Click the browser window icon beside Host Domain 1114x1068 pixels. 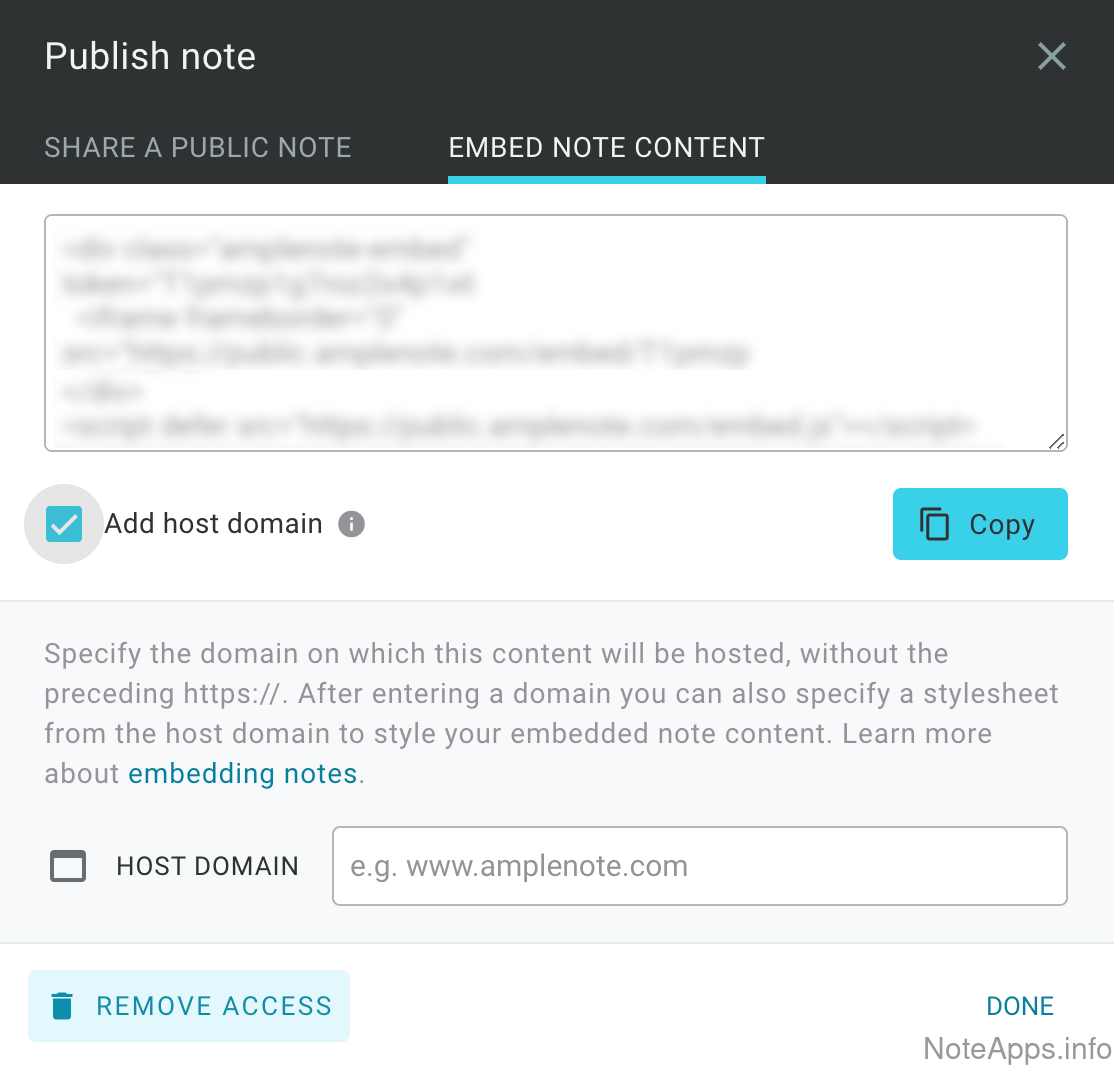coord(68,866)
